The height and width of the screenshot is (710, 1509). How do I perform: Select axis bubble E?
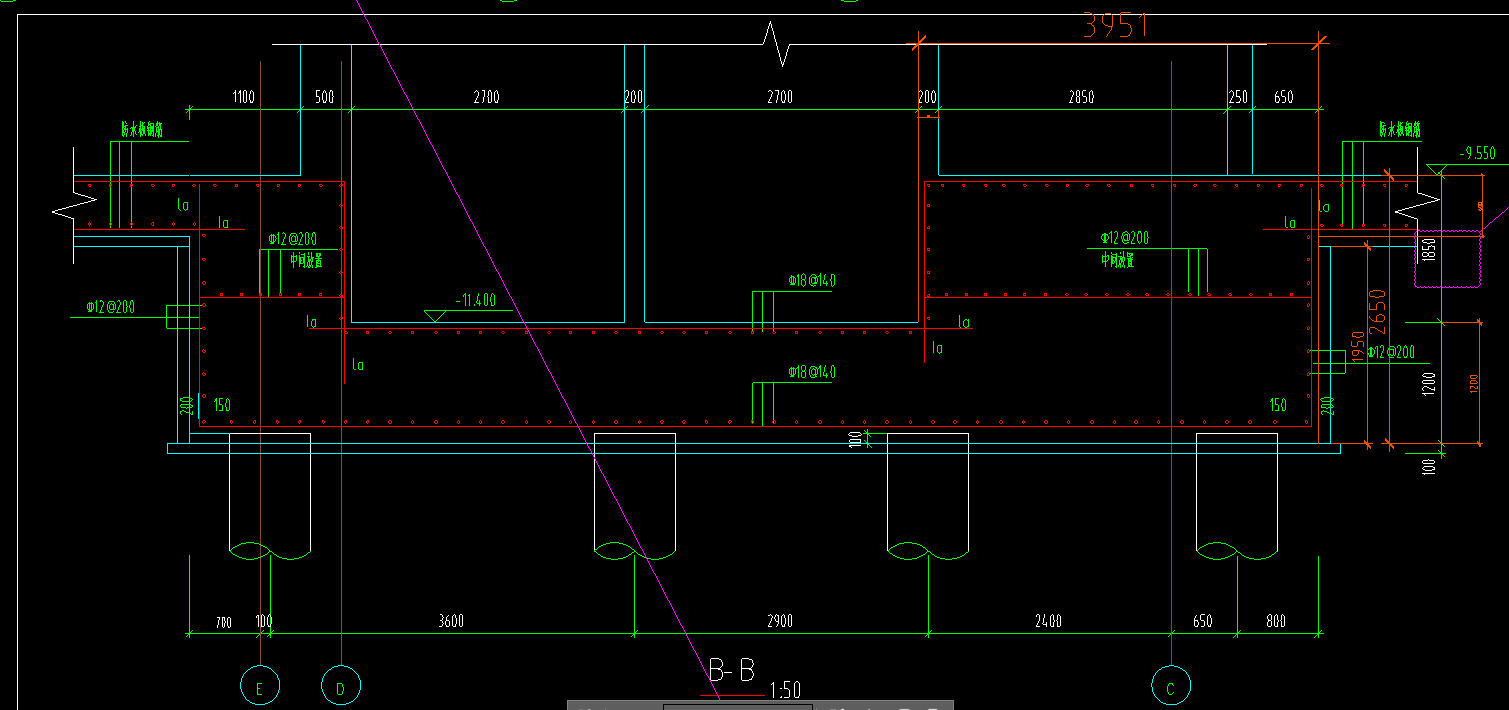[260, 686]
